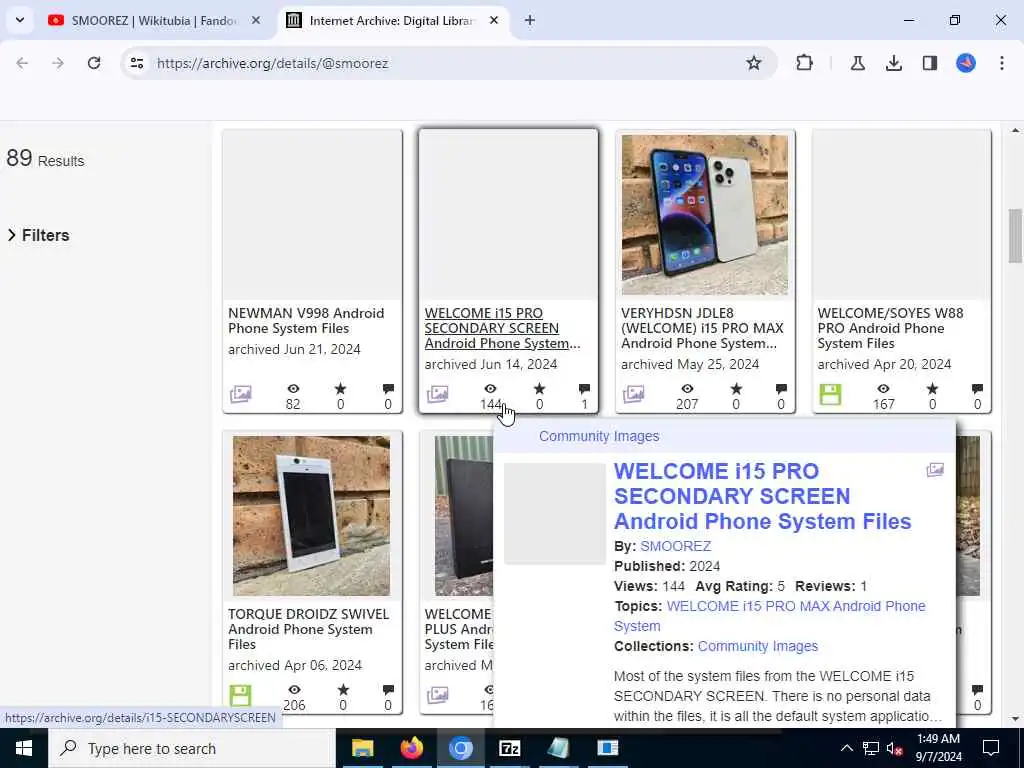Viewport: 1024px width, 768px height.
Task: Open the Downloads icon in toolbar
Action: click(x=894, y=63)
